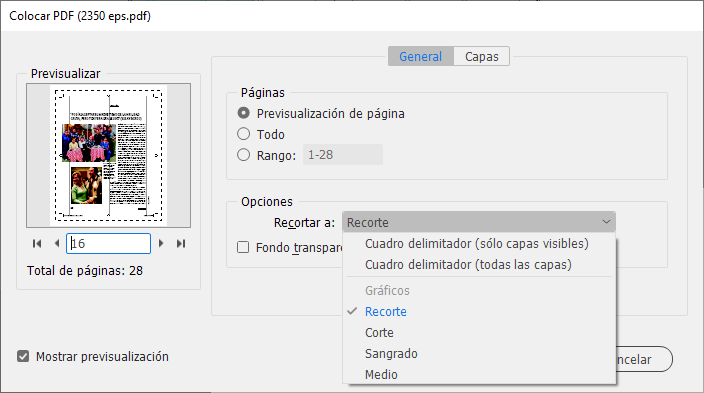Go to next page arrow
The width and height of the screenshot is (704, 393).
[x=161, y=243]
